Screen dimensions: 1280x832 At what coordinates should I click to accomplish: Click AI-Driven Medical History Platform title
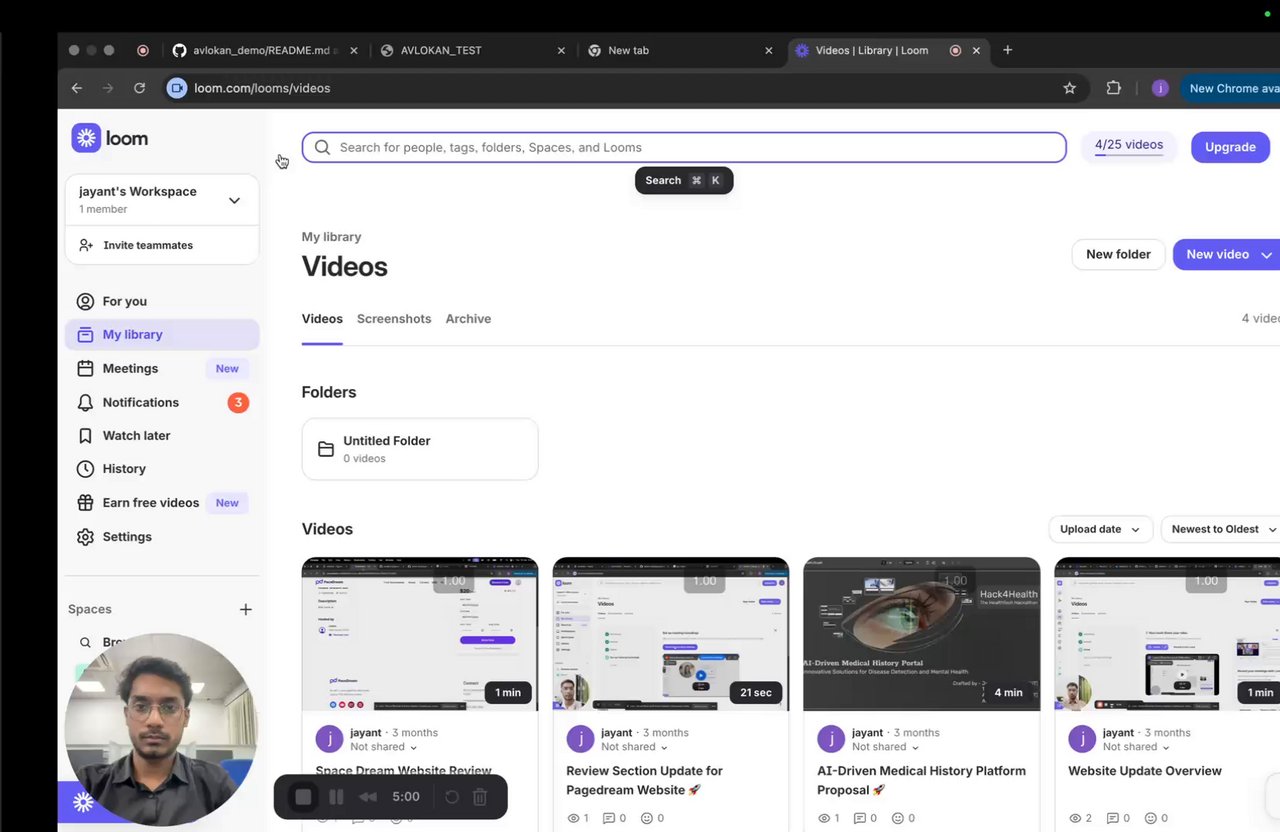tap(921, 780)
